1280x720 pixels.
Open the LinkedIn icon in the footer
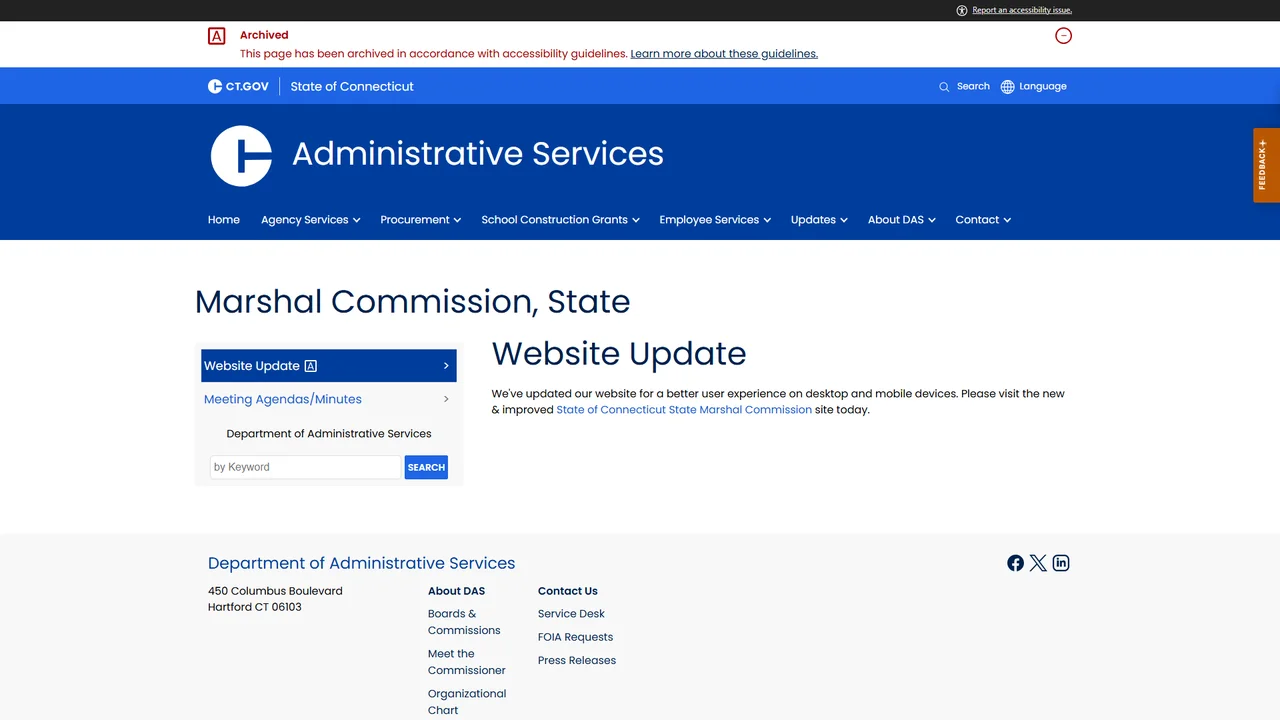pos(1061,563)
